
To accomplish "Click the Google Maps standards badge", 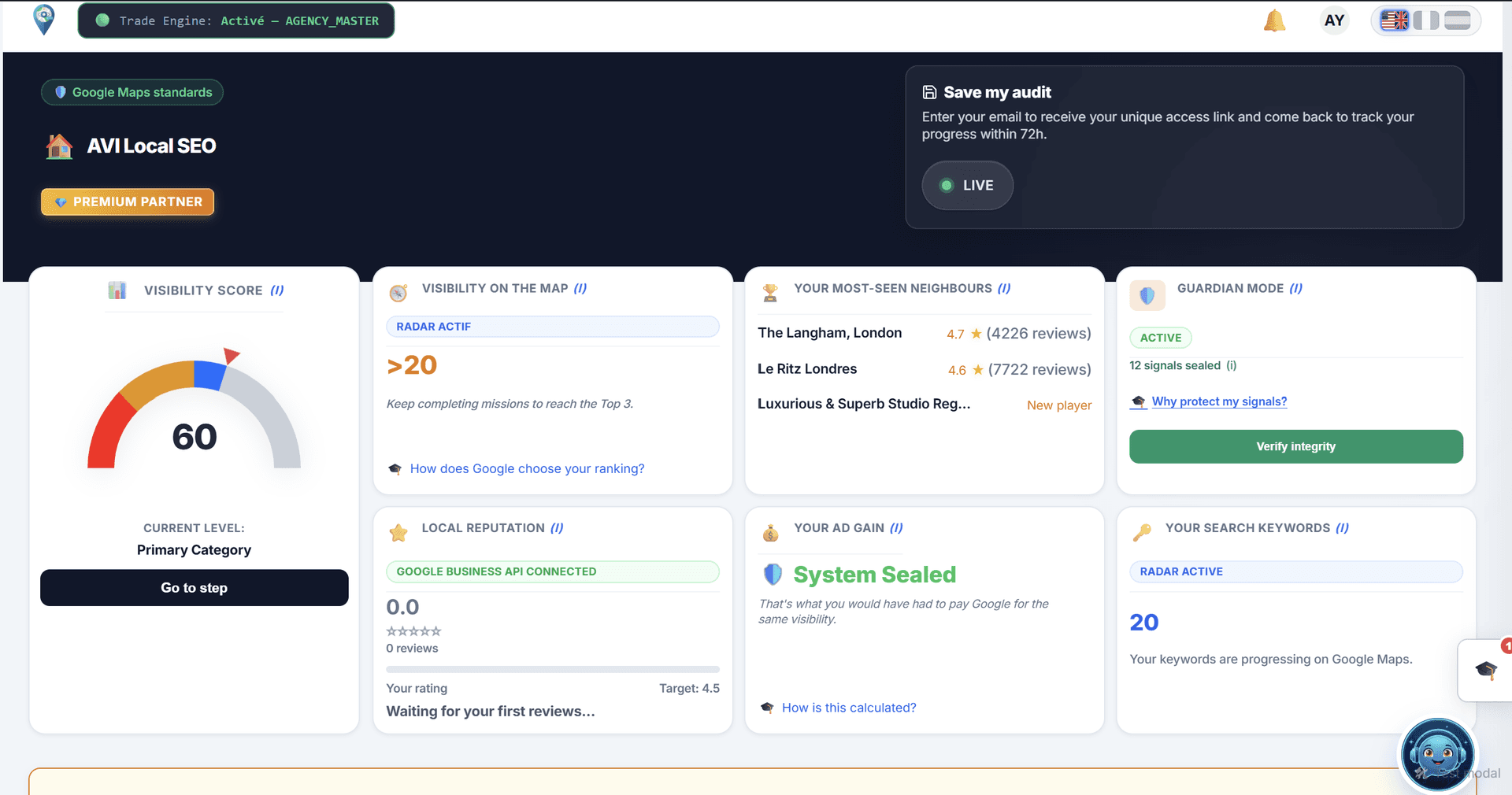I will click(x=132, y=92).
